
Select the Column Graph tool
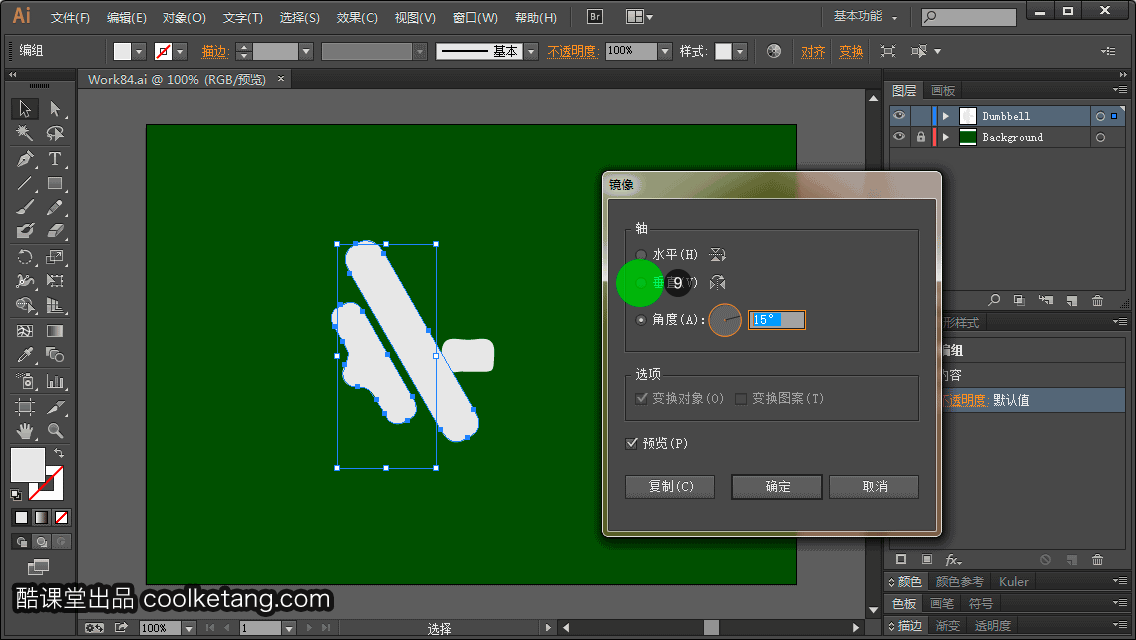[55, 381]
